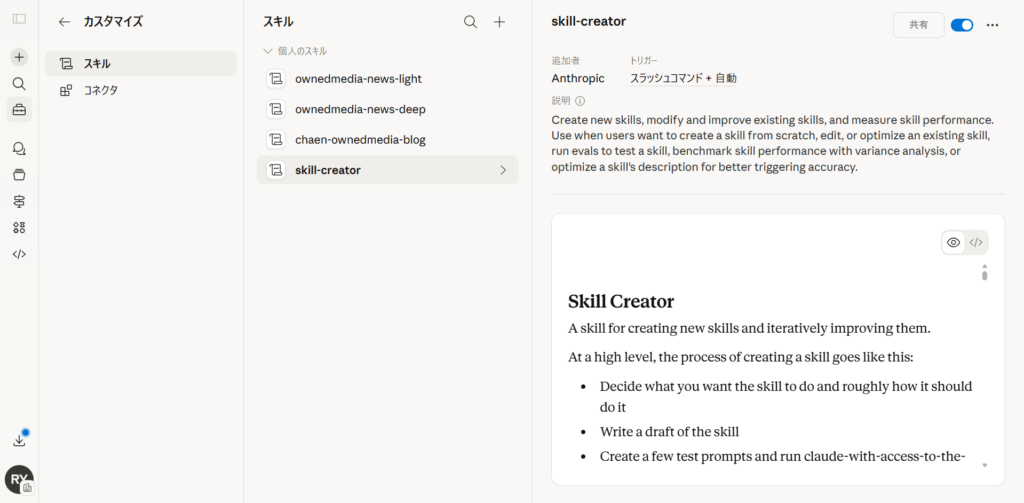Toggle the left sidebar panel icon
Image resolution: width=1024 pixels, height=503 pixels.
[x=19, y=19]
